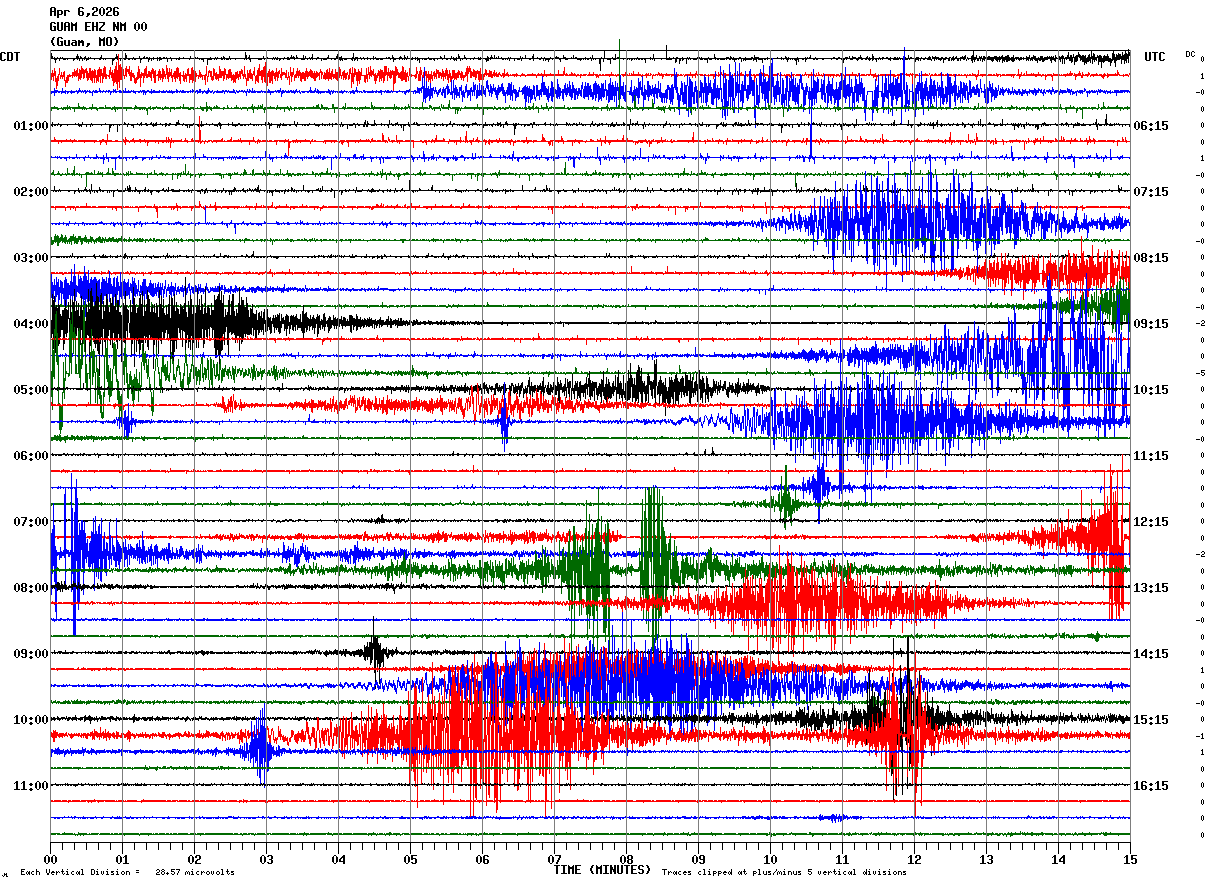Click the thick black event burst on the 04:00 trace
1210x886 pixels.
click(x=160, y=322)
